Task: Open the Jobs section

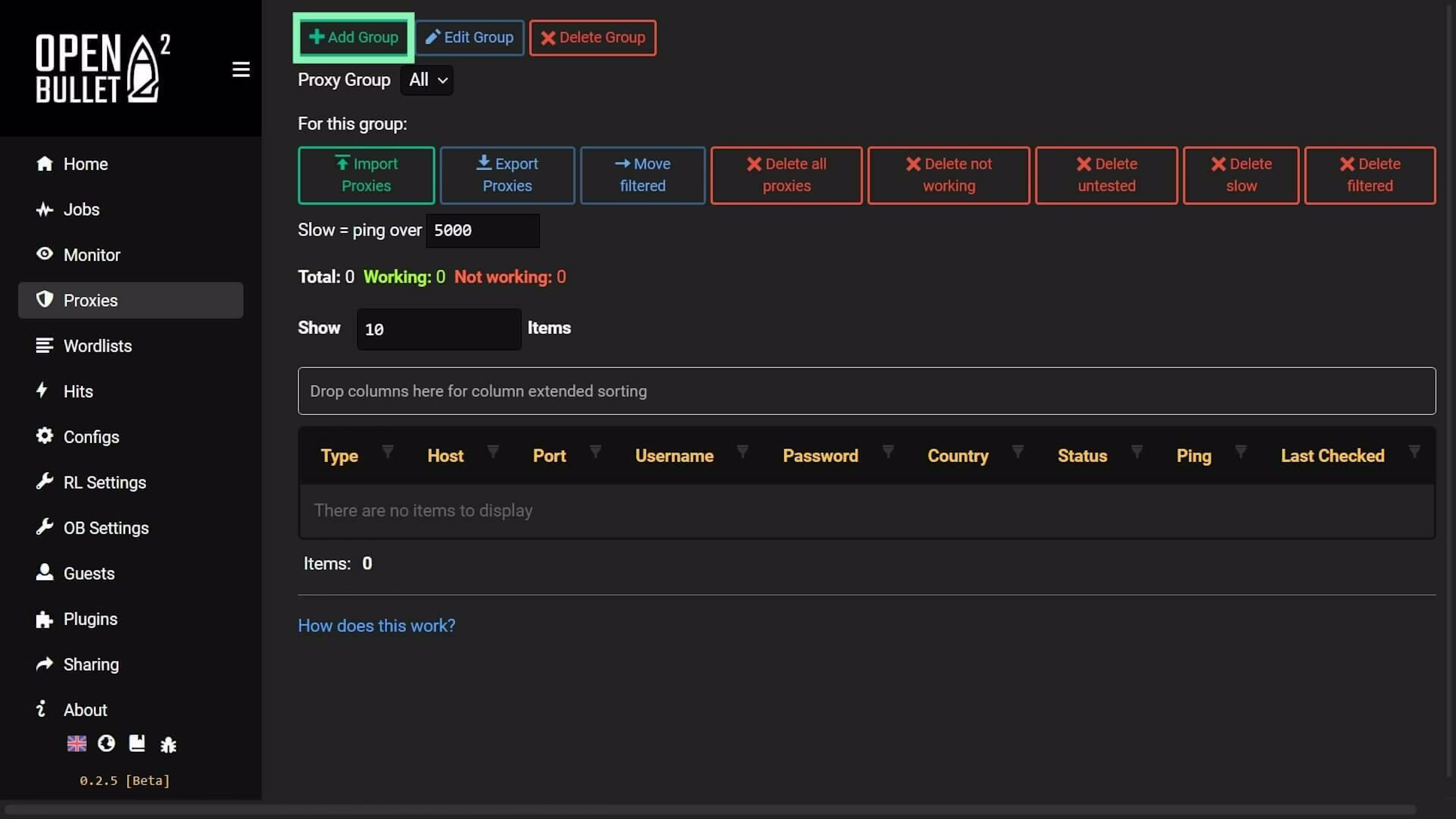Action: pyautogui.click(x=130, y=209)
